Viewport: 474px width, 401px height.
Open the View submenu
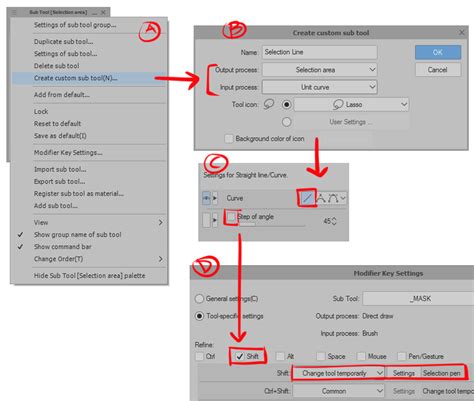pos(89,222)
